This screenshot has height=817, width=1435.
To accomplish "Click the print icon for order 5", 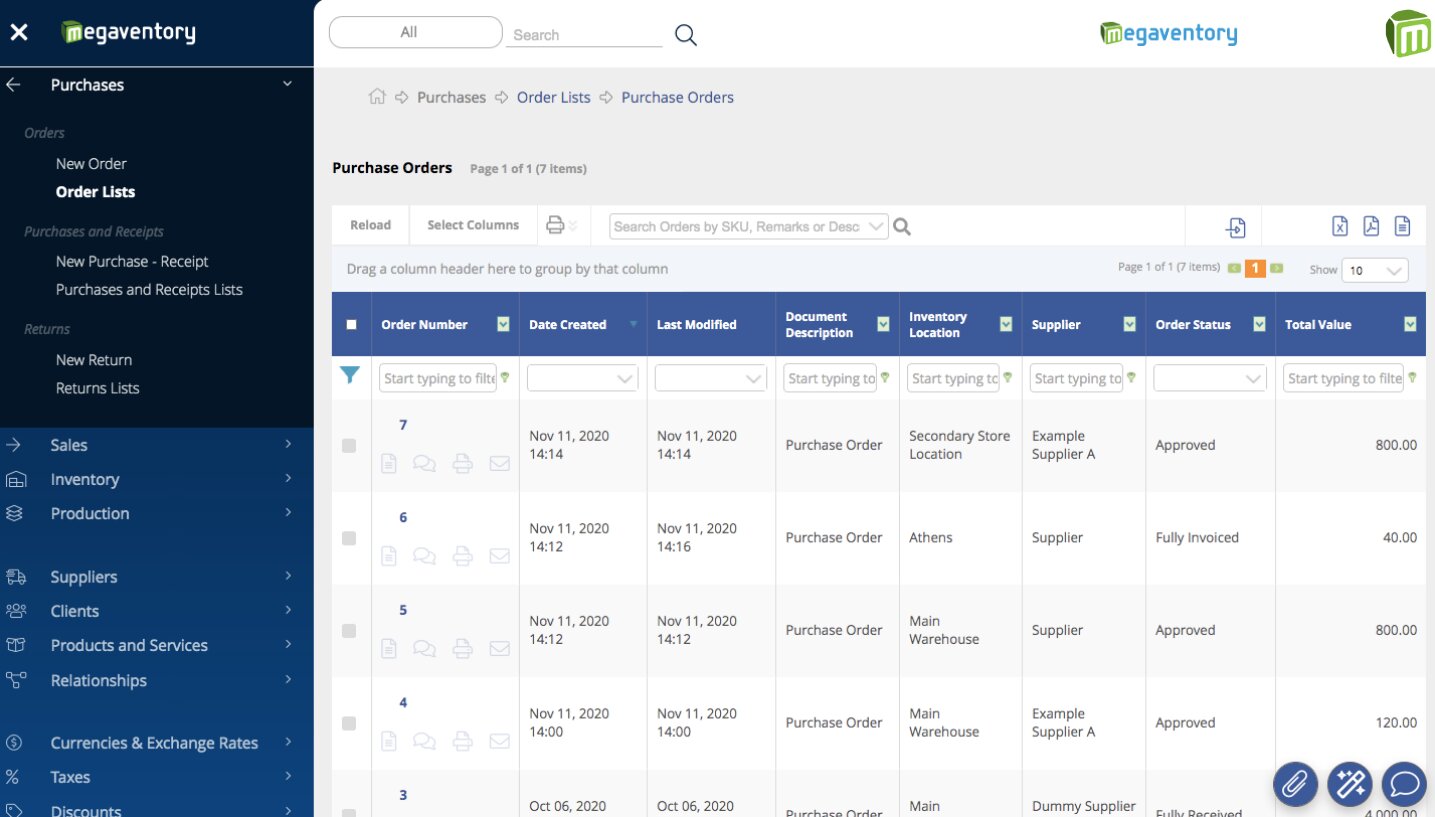I will (462, 649).
